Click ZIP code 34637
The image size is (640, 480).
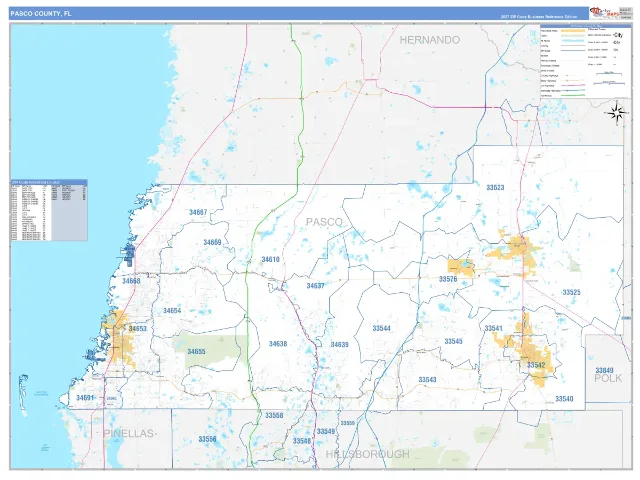315,286
